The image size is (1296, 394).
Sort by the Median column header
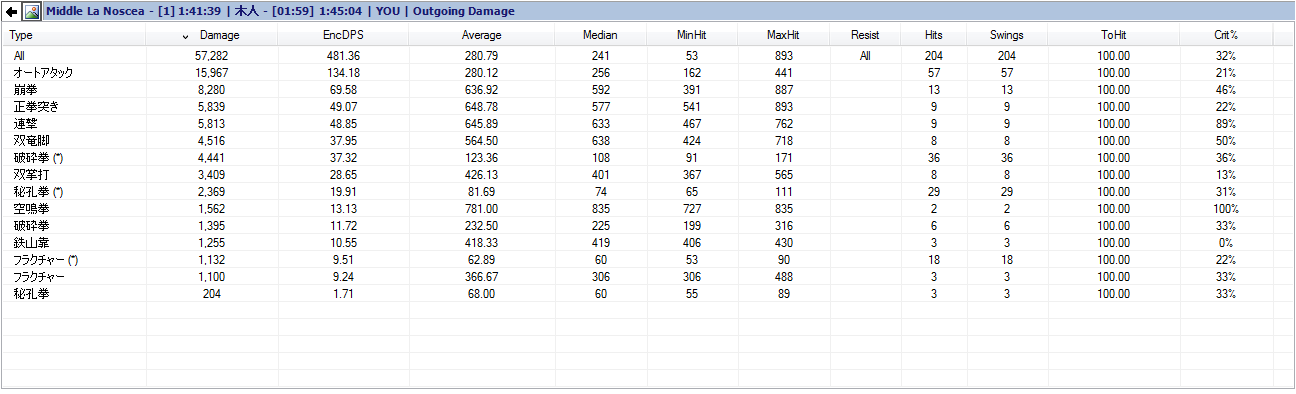pos(600,35)
